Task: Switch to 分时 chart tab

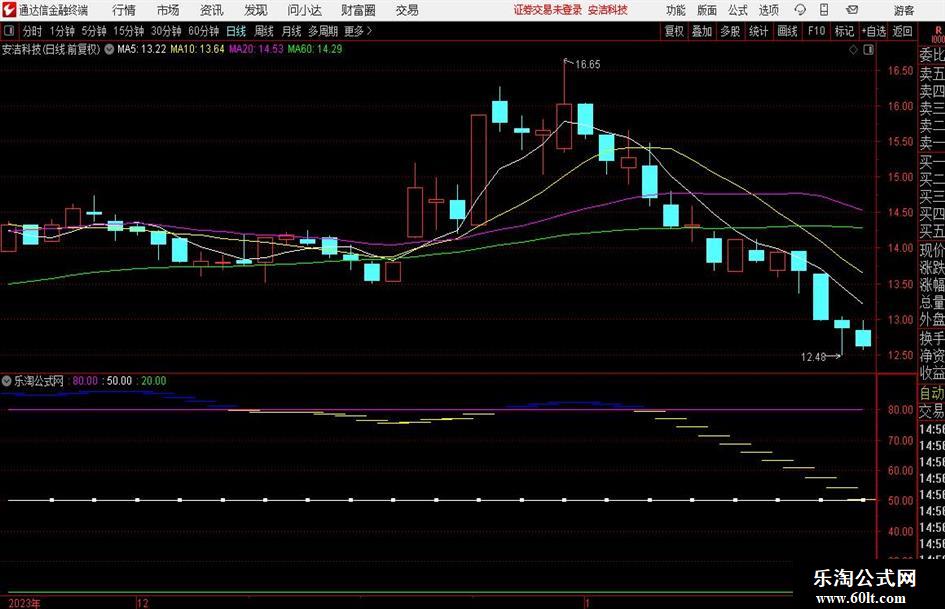Action: [x=33, y=31]
